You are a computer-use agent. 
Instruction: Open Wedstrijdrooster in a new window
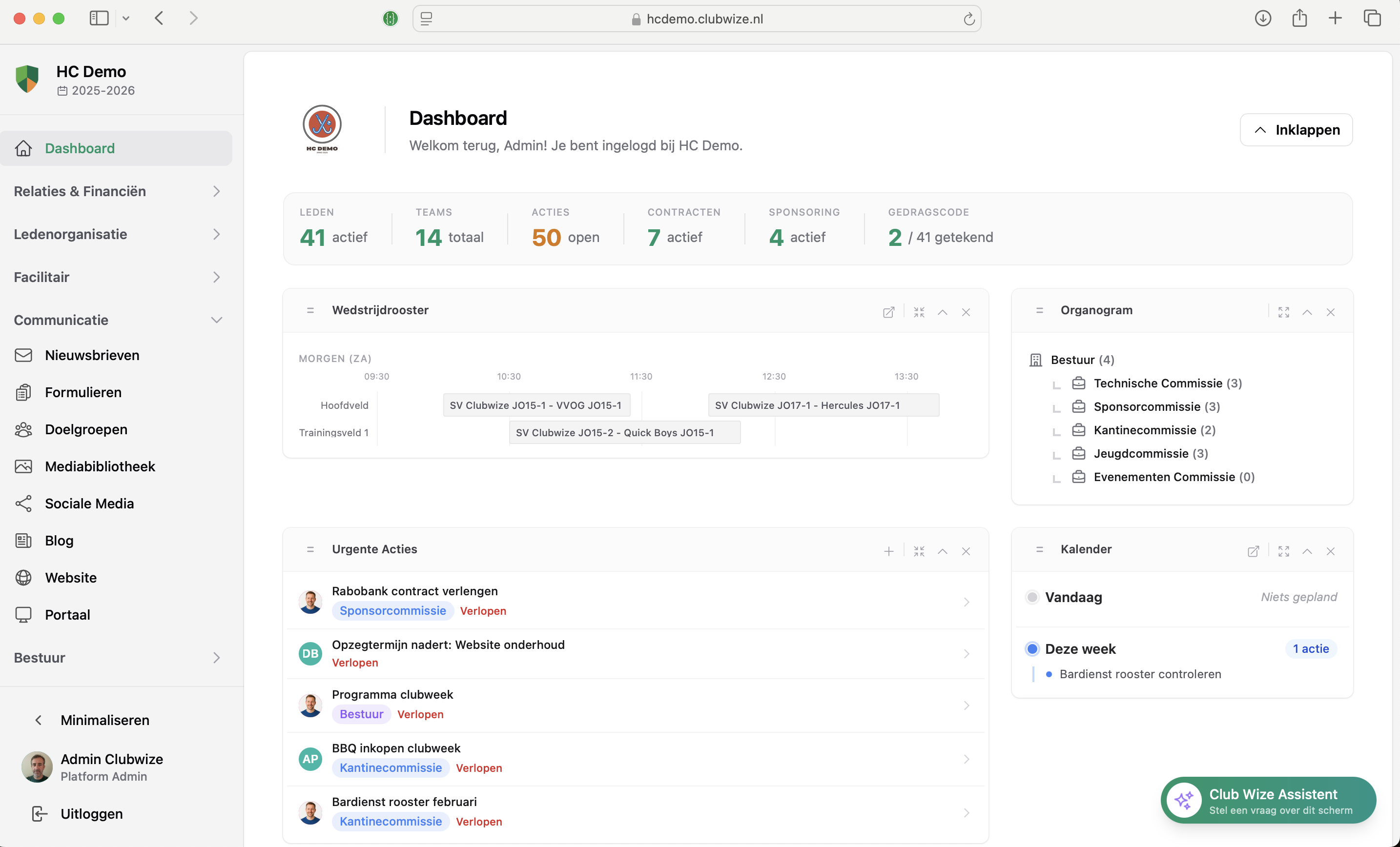[888, 312]
